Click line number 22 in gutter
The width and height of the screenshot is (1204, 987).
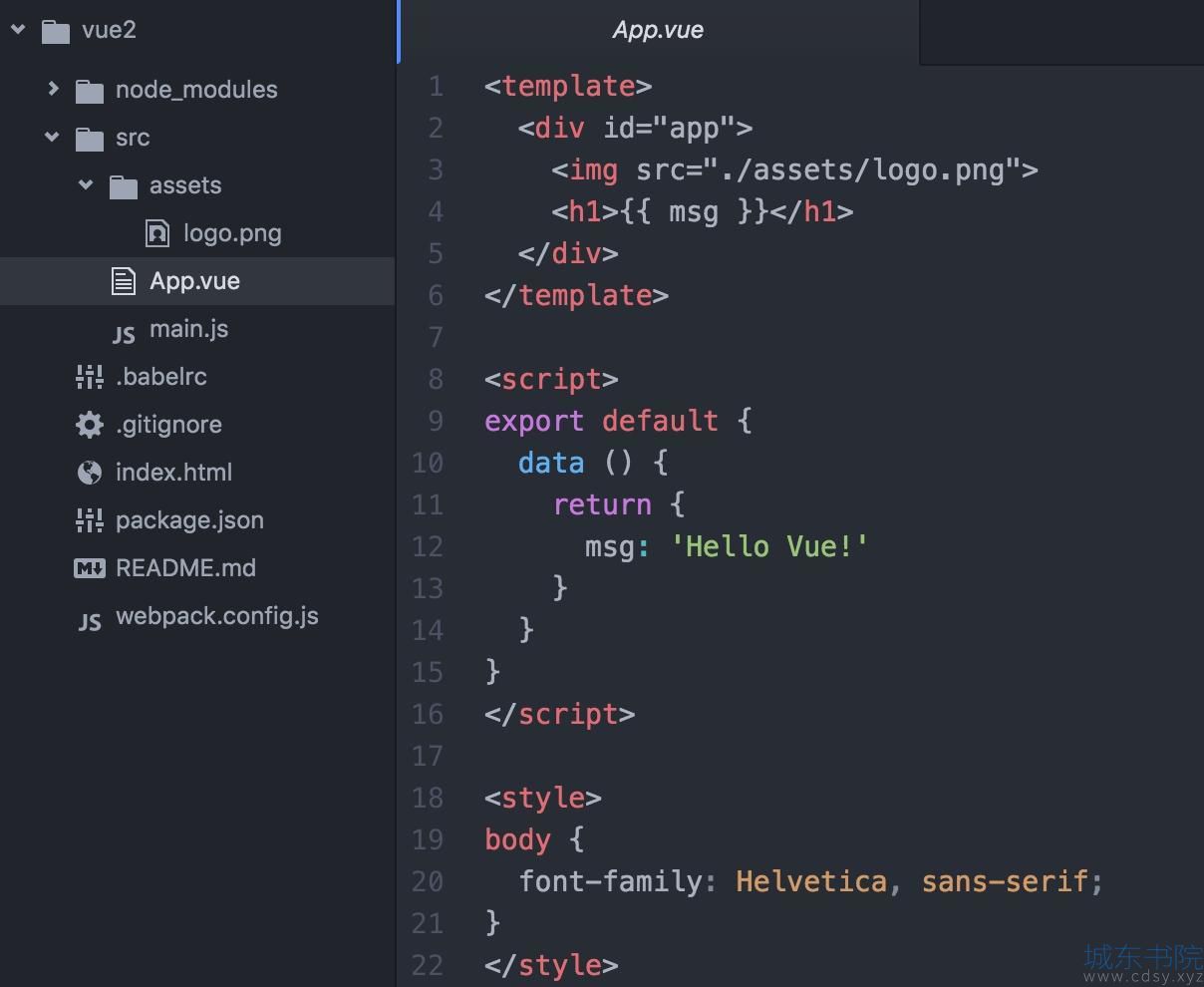pos(428,965)
